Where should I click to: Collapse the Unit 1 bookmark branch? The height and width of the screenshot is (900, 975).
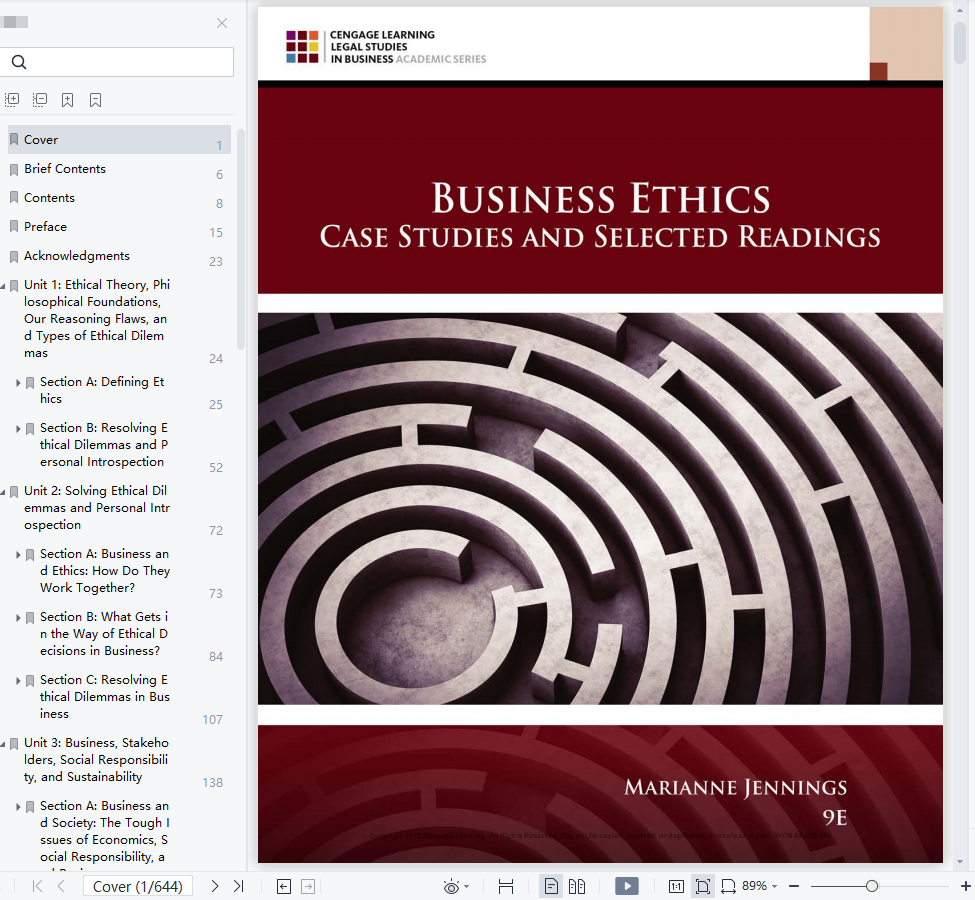[3, 286]
